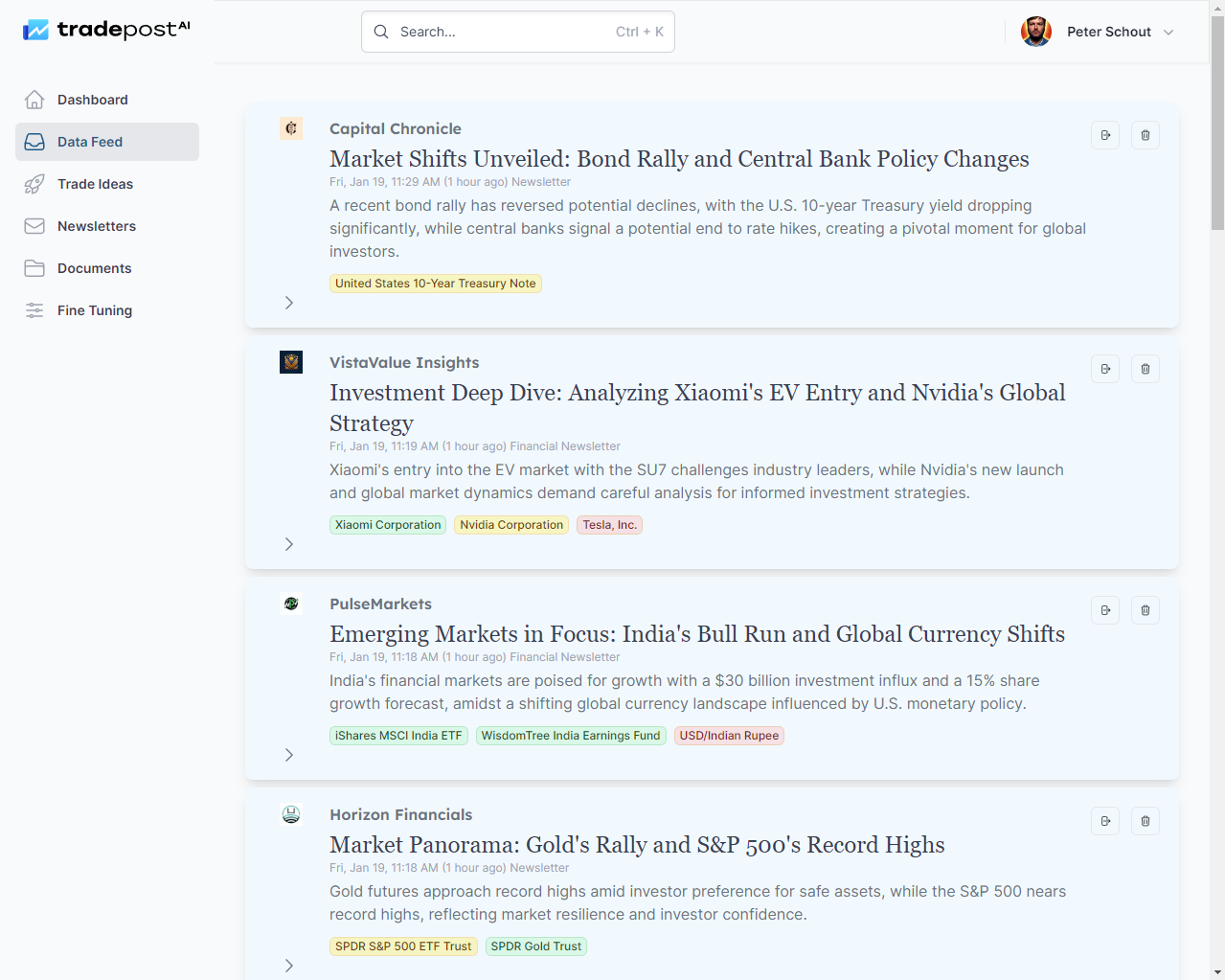
Task: Open Newsletters using the envelope icon
Action: tap(34, 226)
